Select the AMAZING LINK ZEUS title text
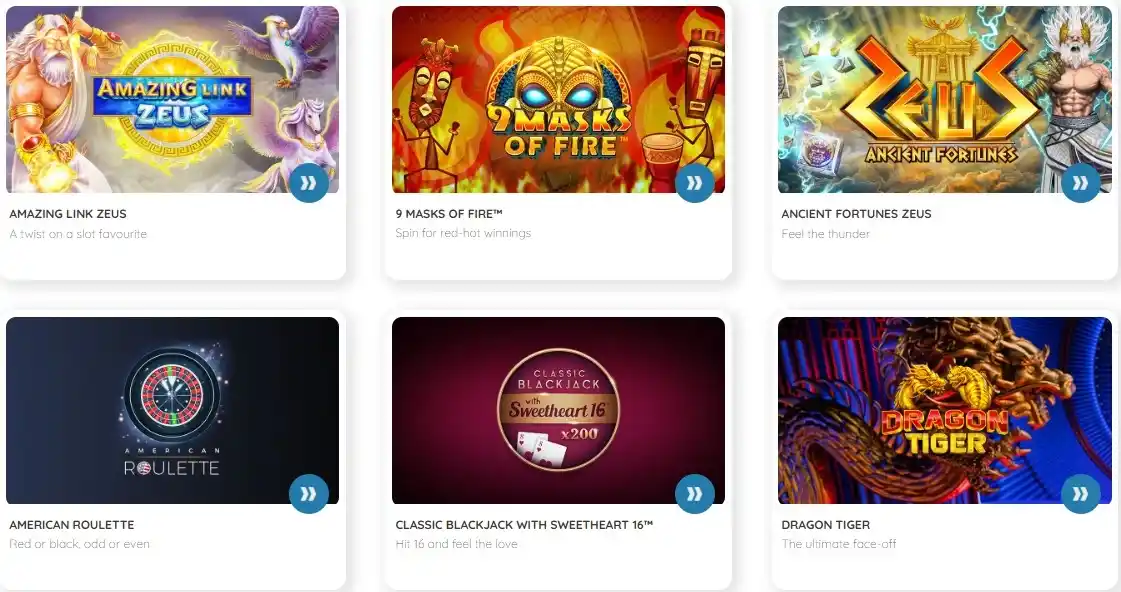Viewport: 1121px width, 592px height. pos(68,214)
